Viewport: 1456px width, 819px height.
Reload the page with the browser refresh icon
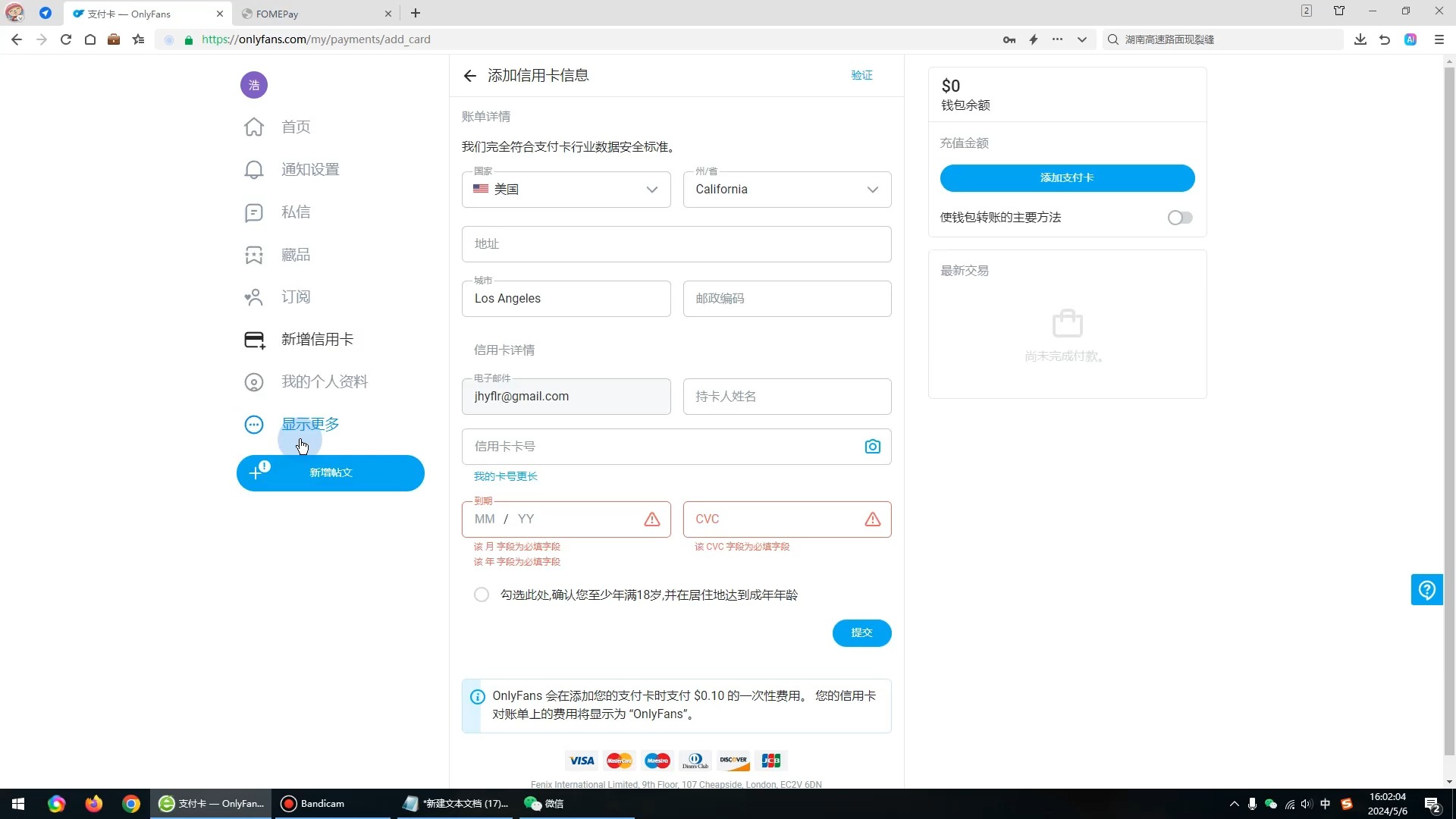66,39
